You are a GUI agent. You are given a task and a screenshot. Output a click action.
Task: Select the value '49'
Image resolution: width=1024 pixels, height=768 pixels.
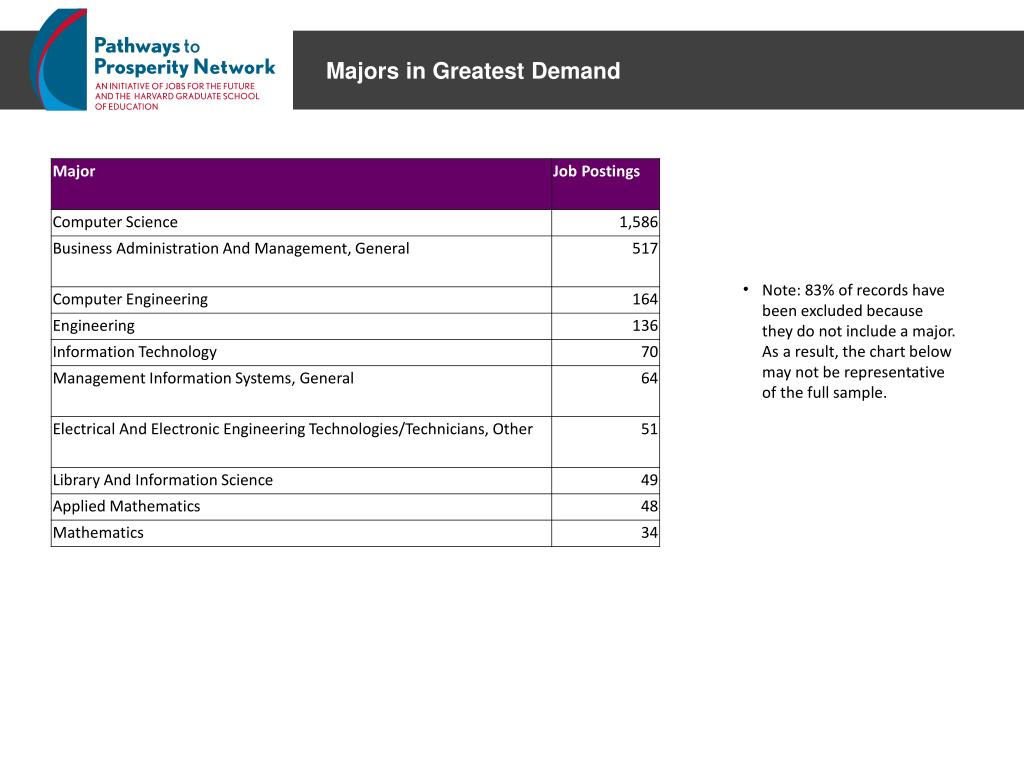[649, 479]
